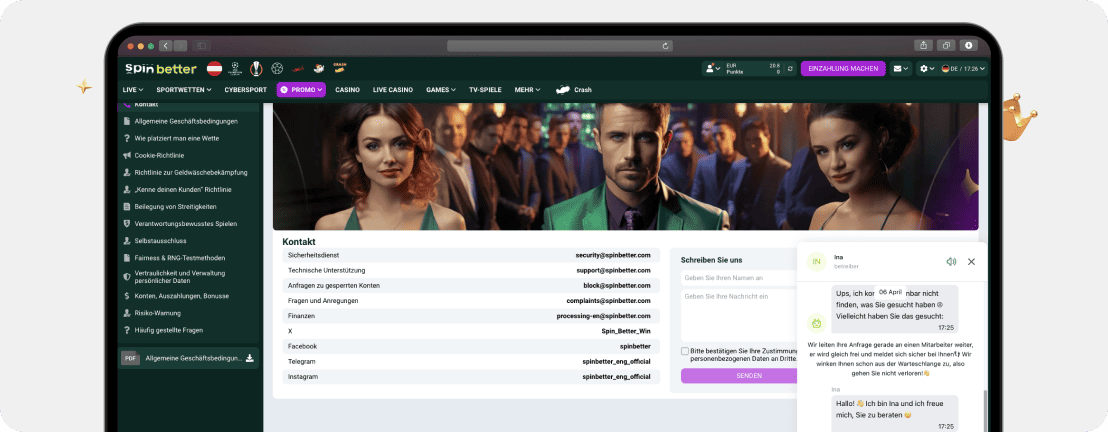The height and width of the screenshot is (432, 1108).
Task: Open the Champions League icon
Action: point(235,69)
